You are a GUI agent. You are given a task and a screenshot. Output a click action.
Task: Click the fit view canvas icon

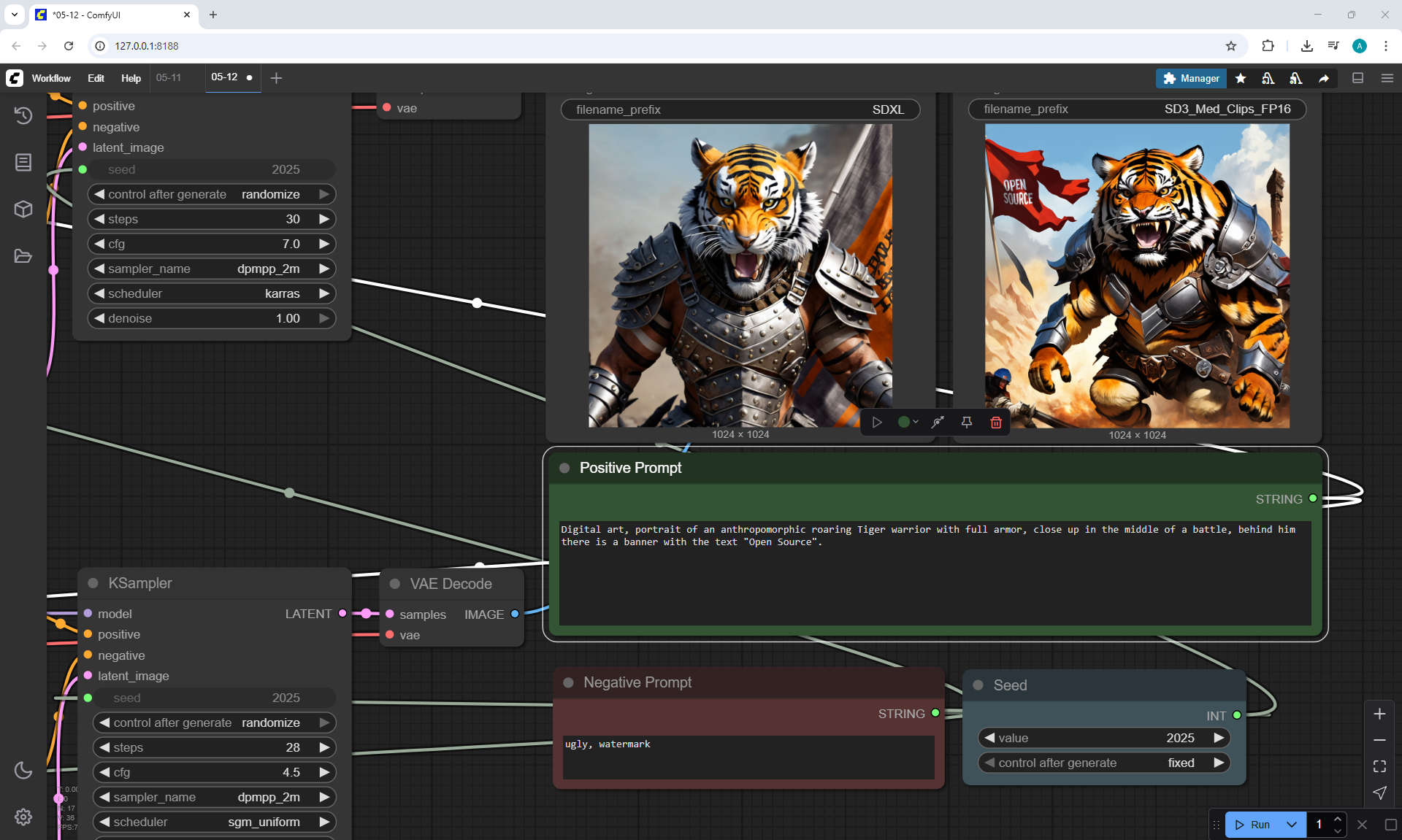tap(1379, 766)
